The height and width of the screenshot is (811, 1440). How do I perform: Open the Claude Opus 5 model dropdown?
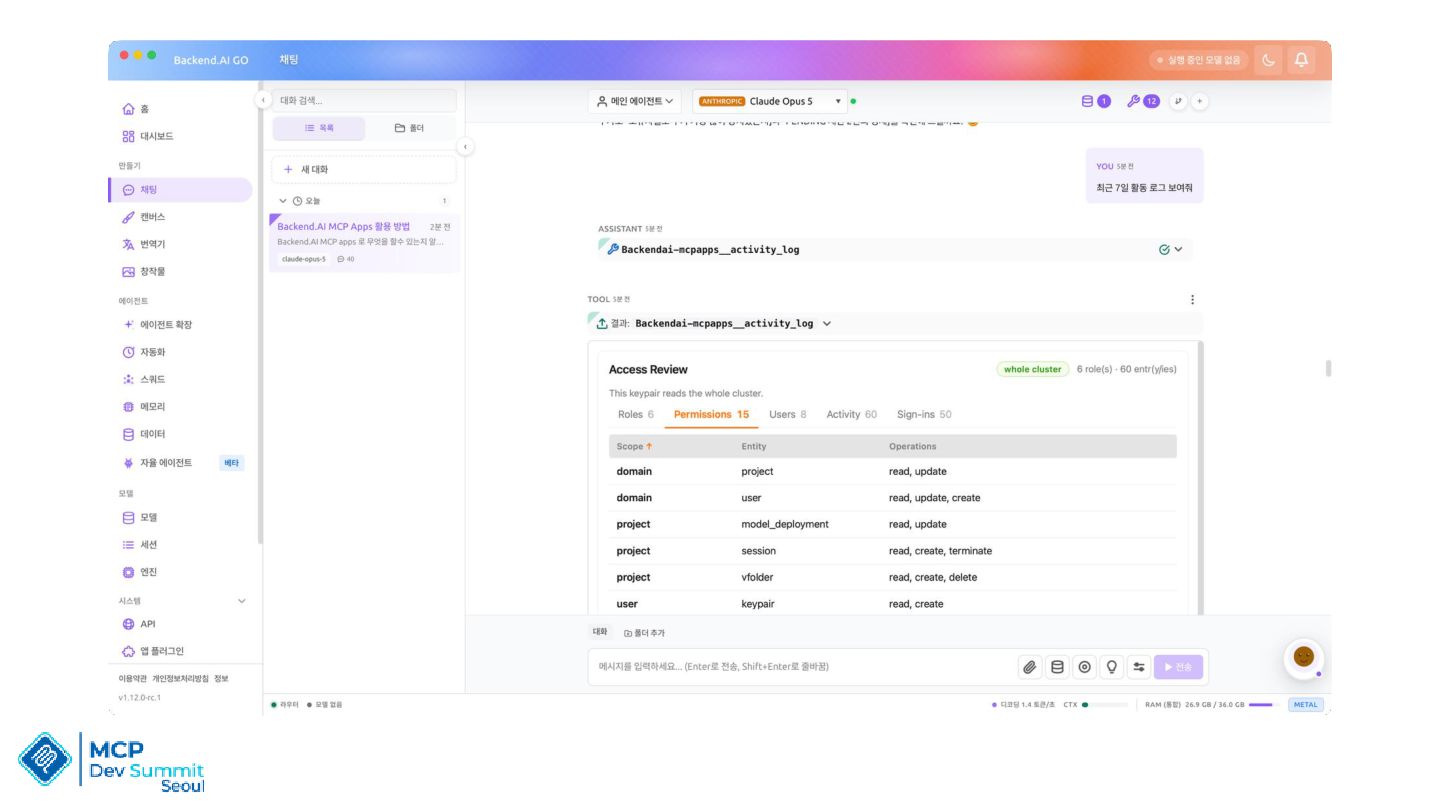pos(770,101)
